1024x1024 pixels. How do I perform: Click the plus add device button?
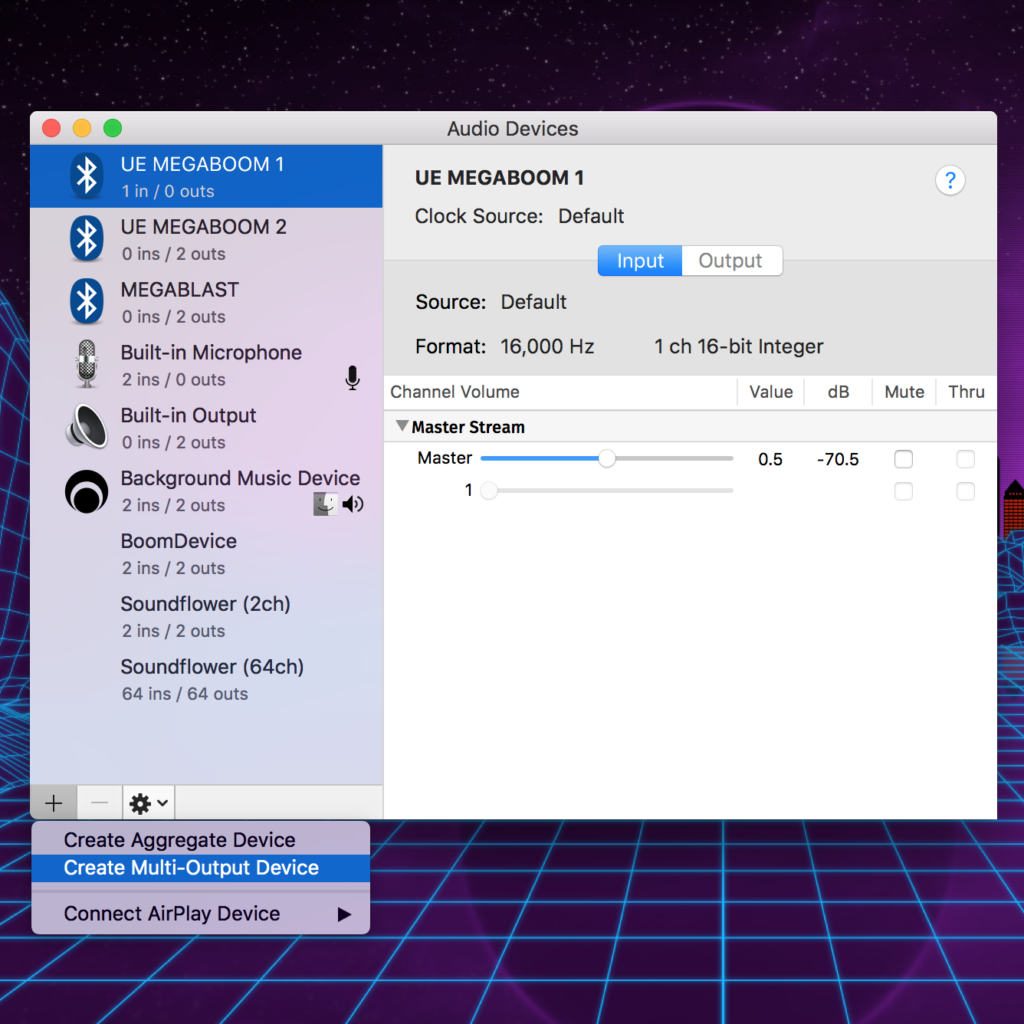tap(54, 803)
